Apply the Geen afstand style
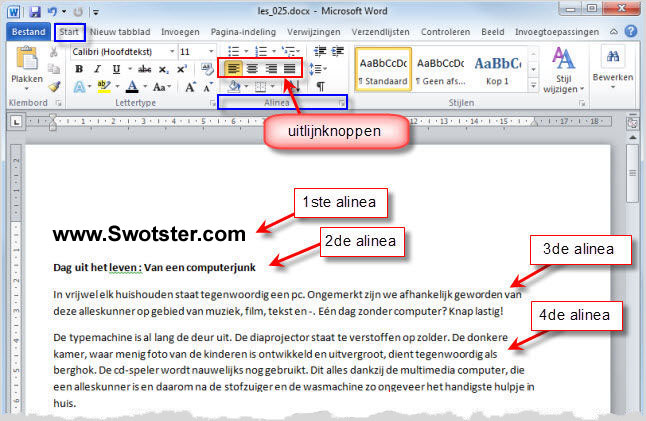 coord(440,69)
